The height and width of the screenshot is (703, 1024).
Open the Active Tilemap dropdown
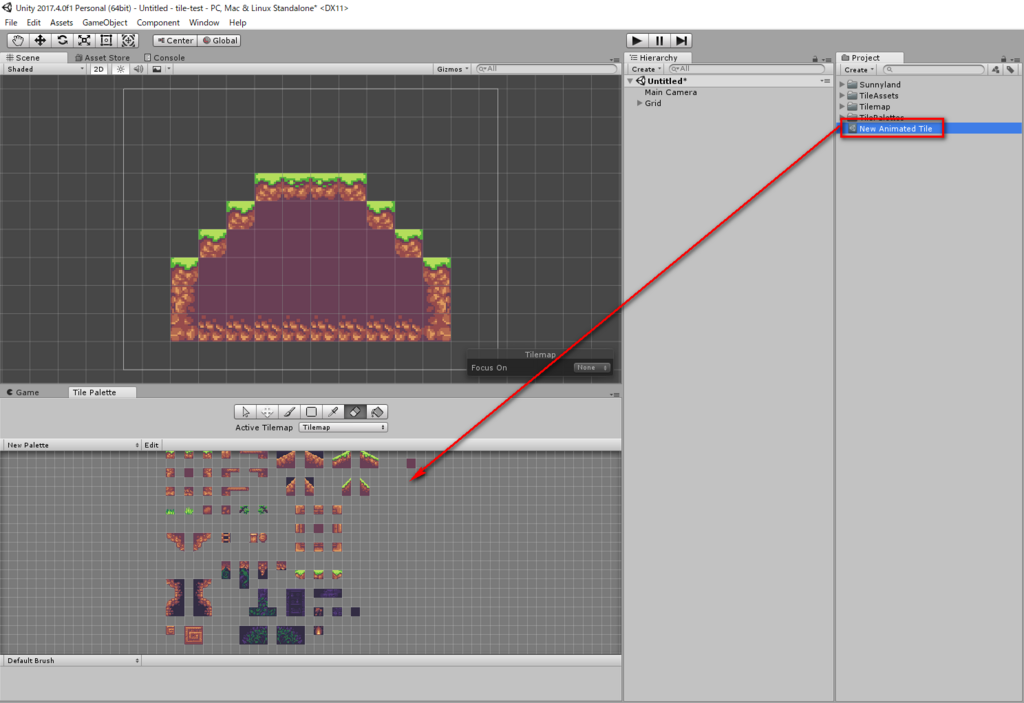pyautogui.click(x=343, y=427)
